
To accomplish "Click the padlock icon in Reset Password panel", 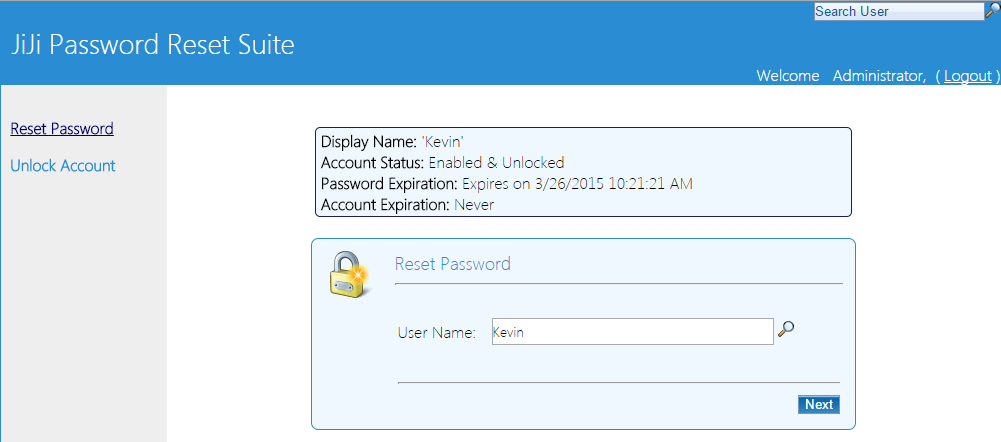I will coord(349,275).
